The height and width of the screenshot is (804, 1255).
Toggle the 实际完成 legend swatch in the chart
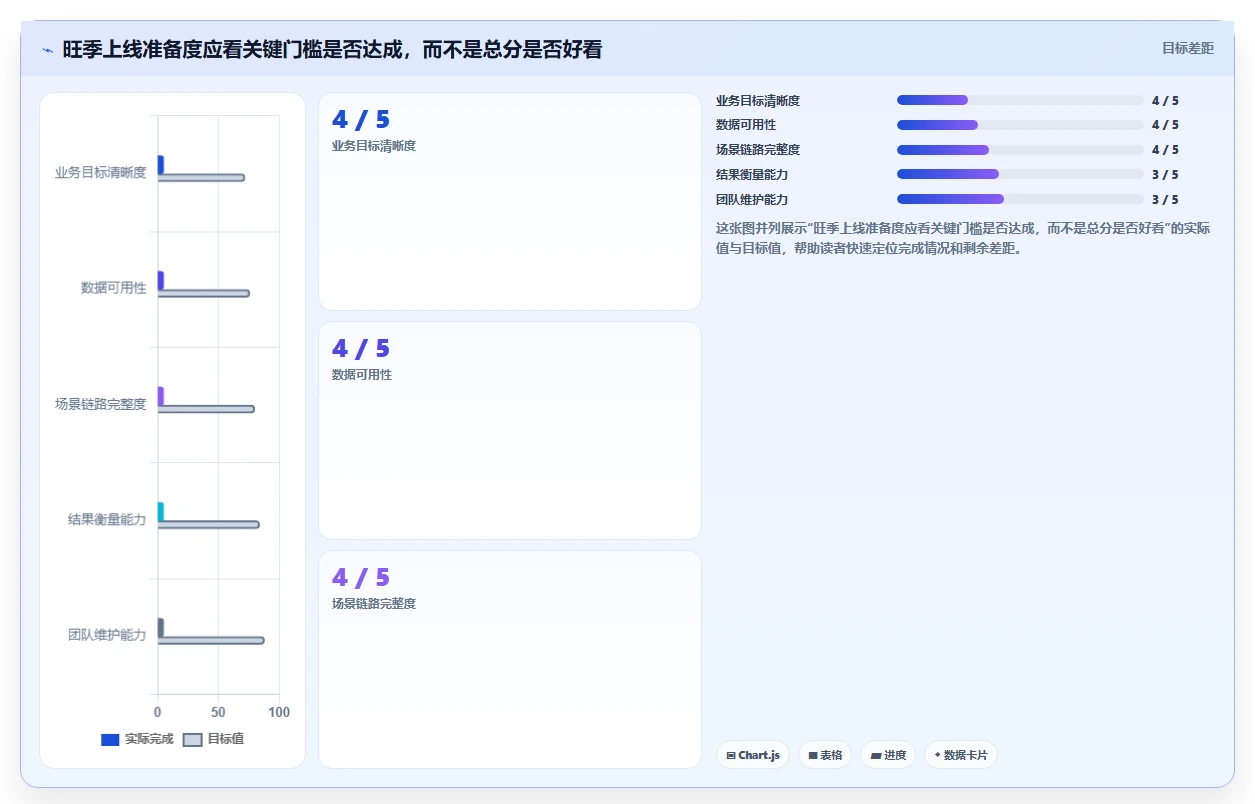110,740
